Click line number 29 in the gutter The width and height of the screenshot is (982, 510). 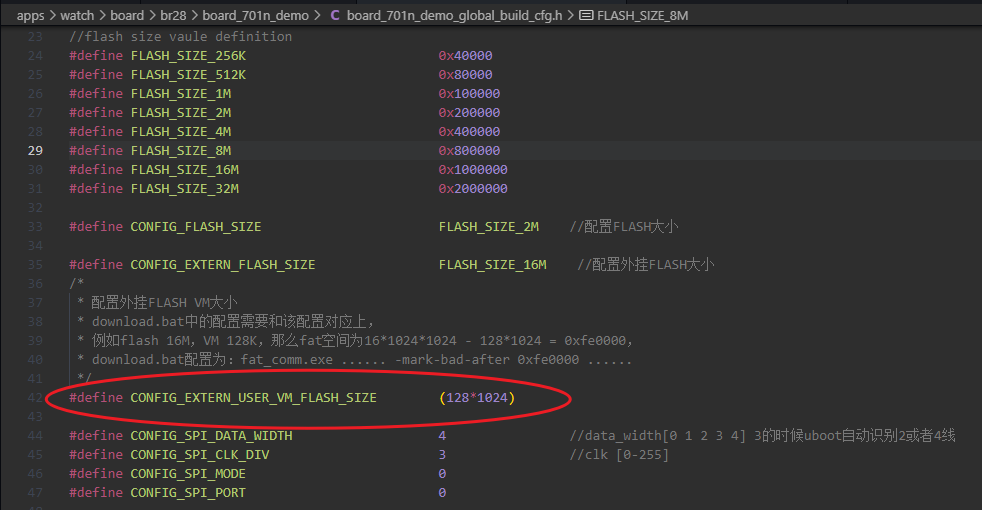coord(35,150)
